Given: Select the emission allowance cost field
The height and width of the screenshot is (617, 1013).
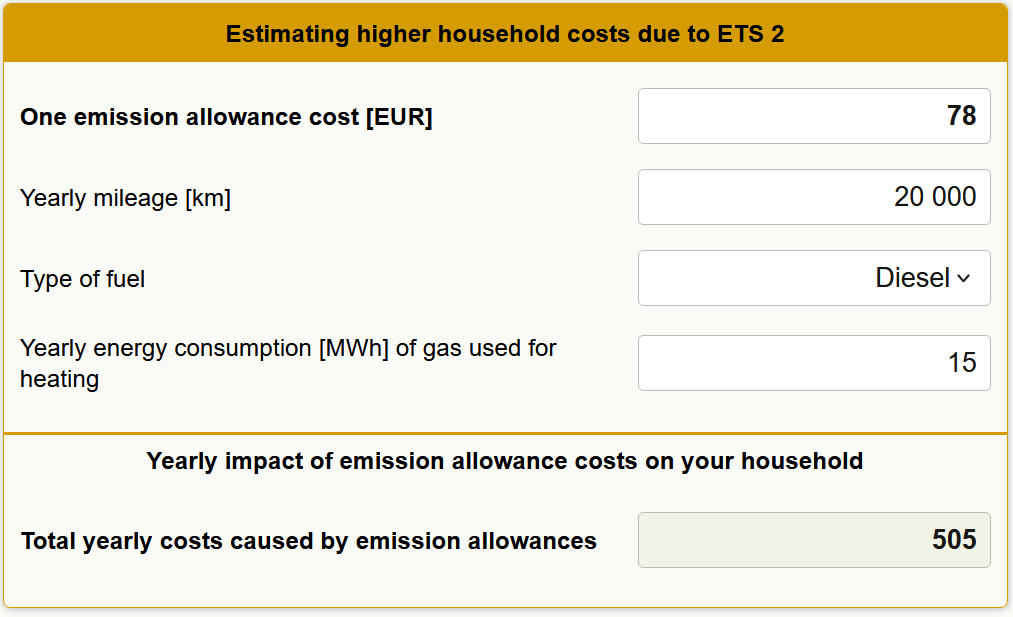Looking at the screenshot, I should click(x=813, y=116).
